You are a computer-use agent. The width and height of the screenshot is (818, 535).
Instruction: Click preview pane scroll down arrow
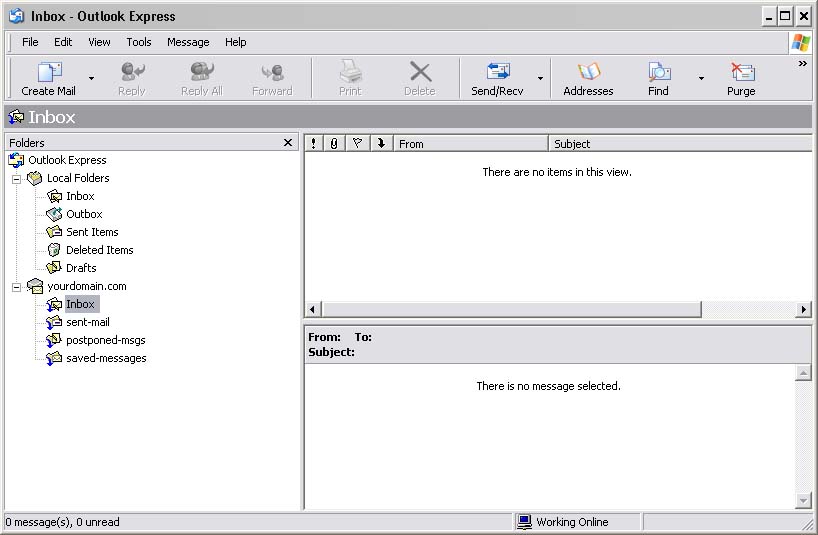point(803,501)
